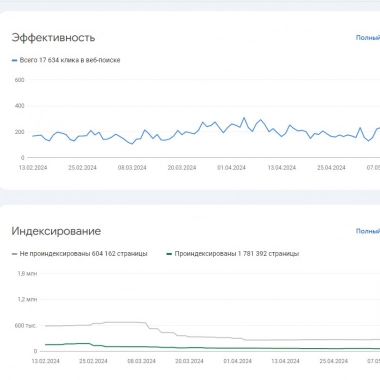Click date 25.02.2024 under the performance chart

(82, 168)
